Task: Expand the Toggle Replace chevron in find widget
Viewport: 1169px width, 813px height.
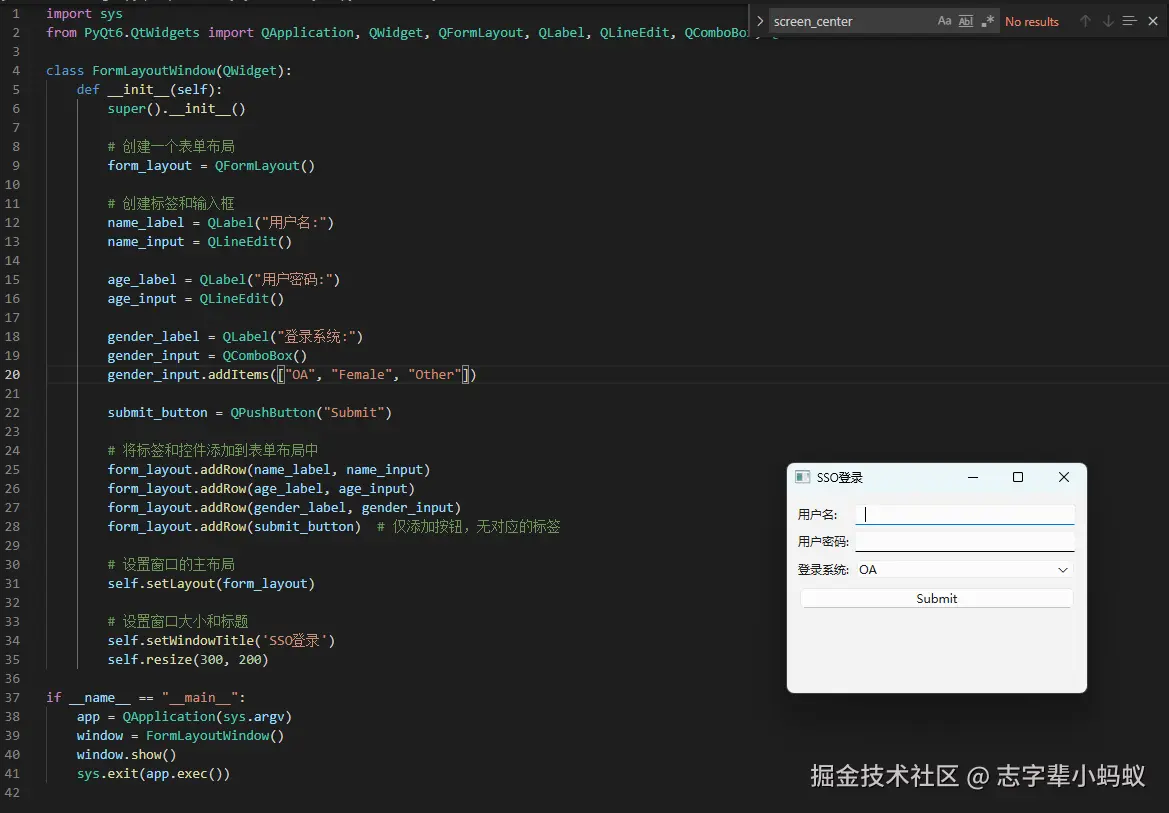Action: 760,22
